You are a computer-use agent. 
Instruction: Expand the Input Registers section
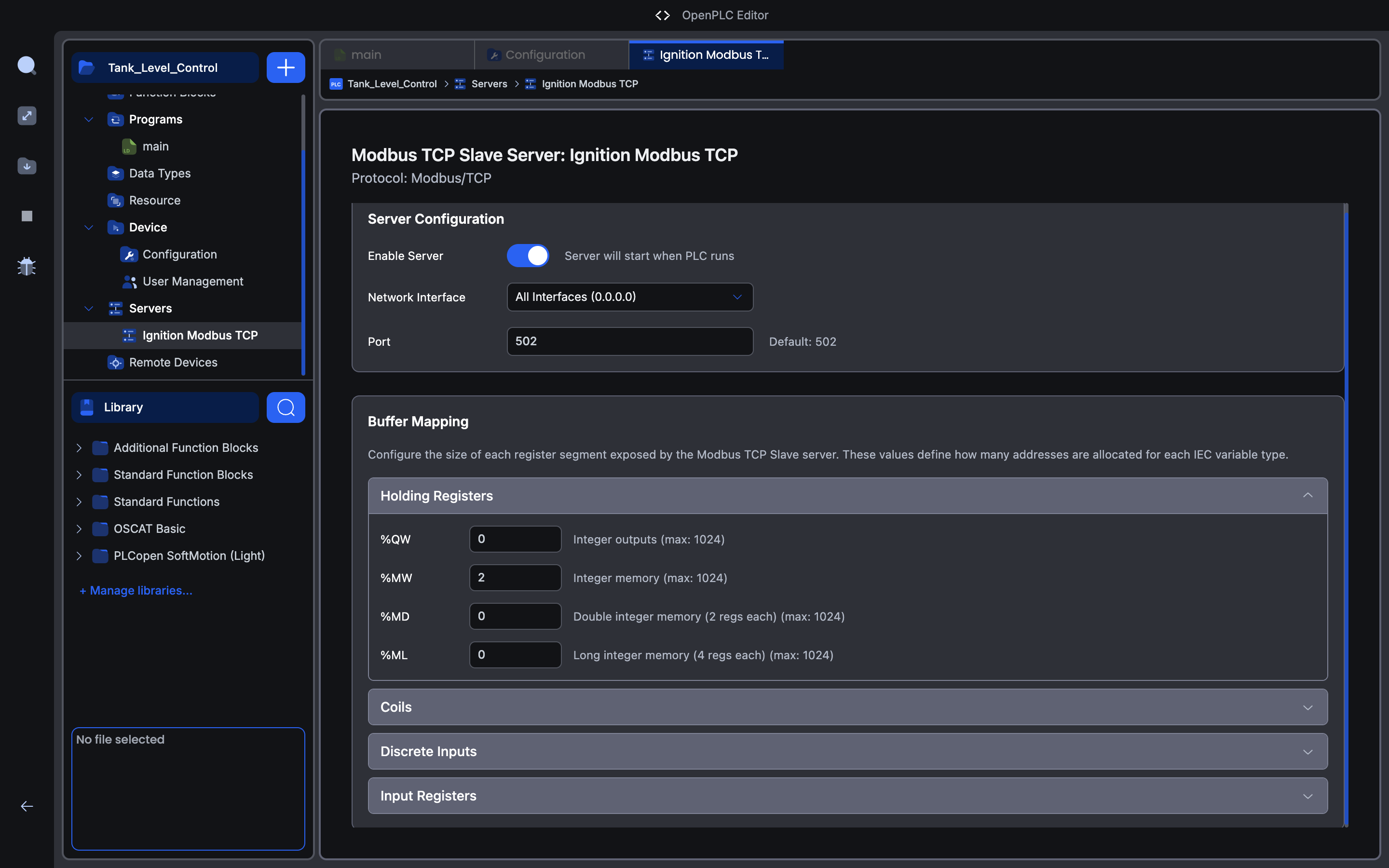click(848, 796)
